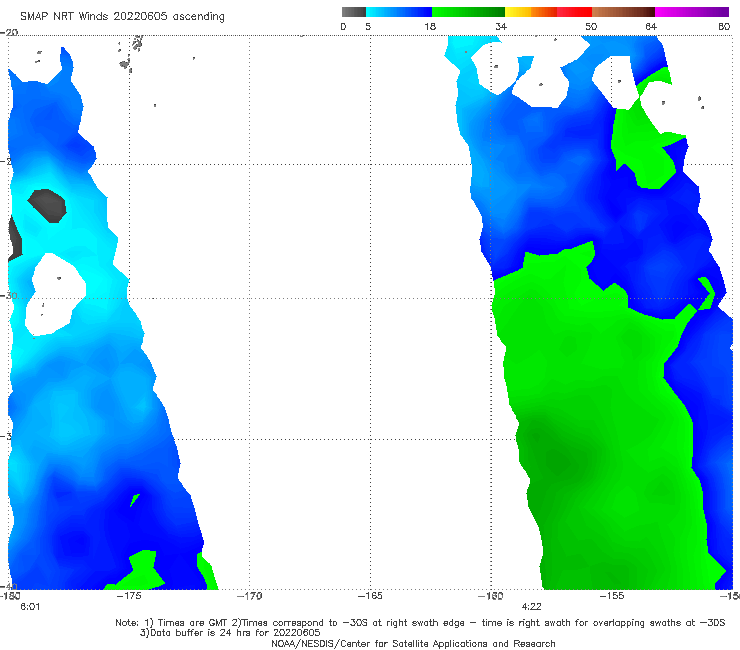Click the '-160' longitude axis label
Image resolution: width=740 pixels, height=650 pixels.
point(491,596)
